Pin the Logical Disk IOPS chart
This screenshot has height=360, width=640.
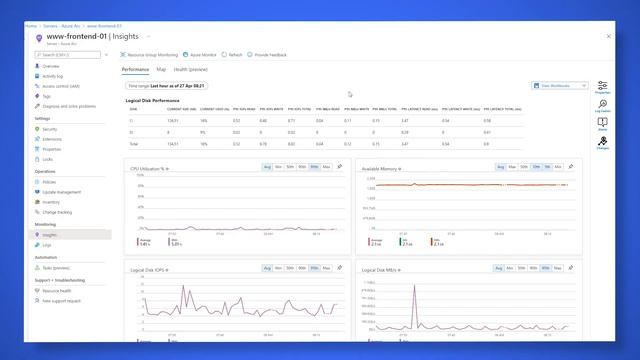click(x=340, y=268)
